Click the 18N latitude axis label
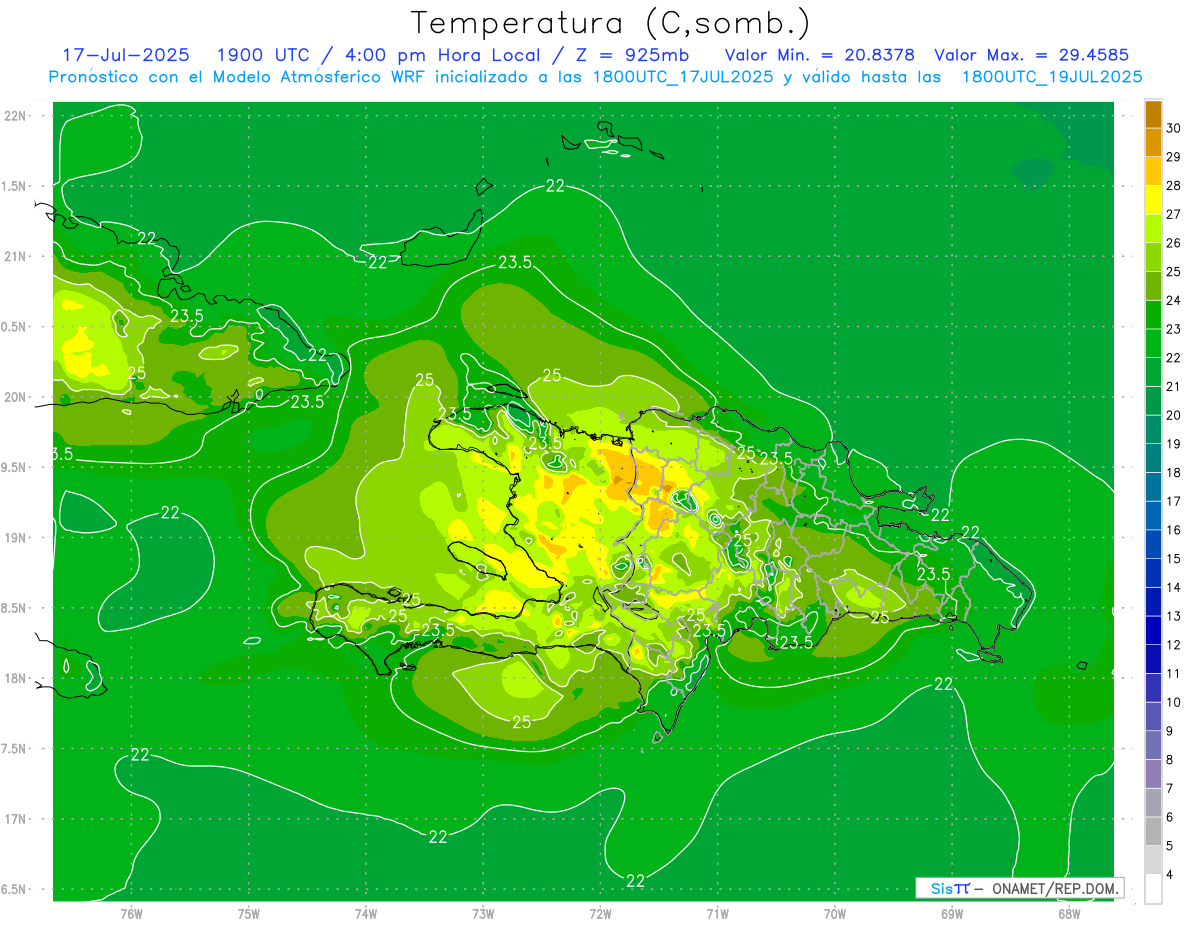Image resolution: width=1200 pixels, height=927 pixels. 16,679
